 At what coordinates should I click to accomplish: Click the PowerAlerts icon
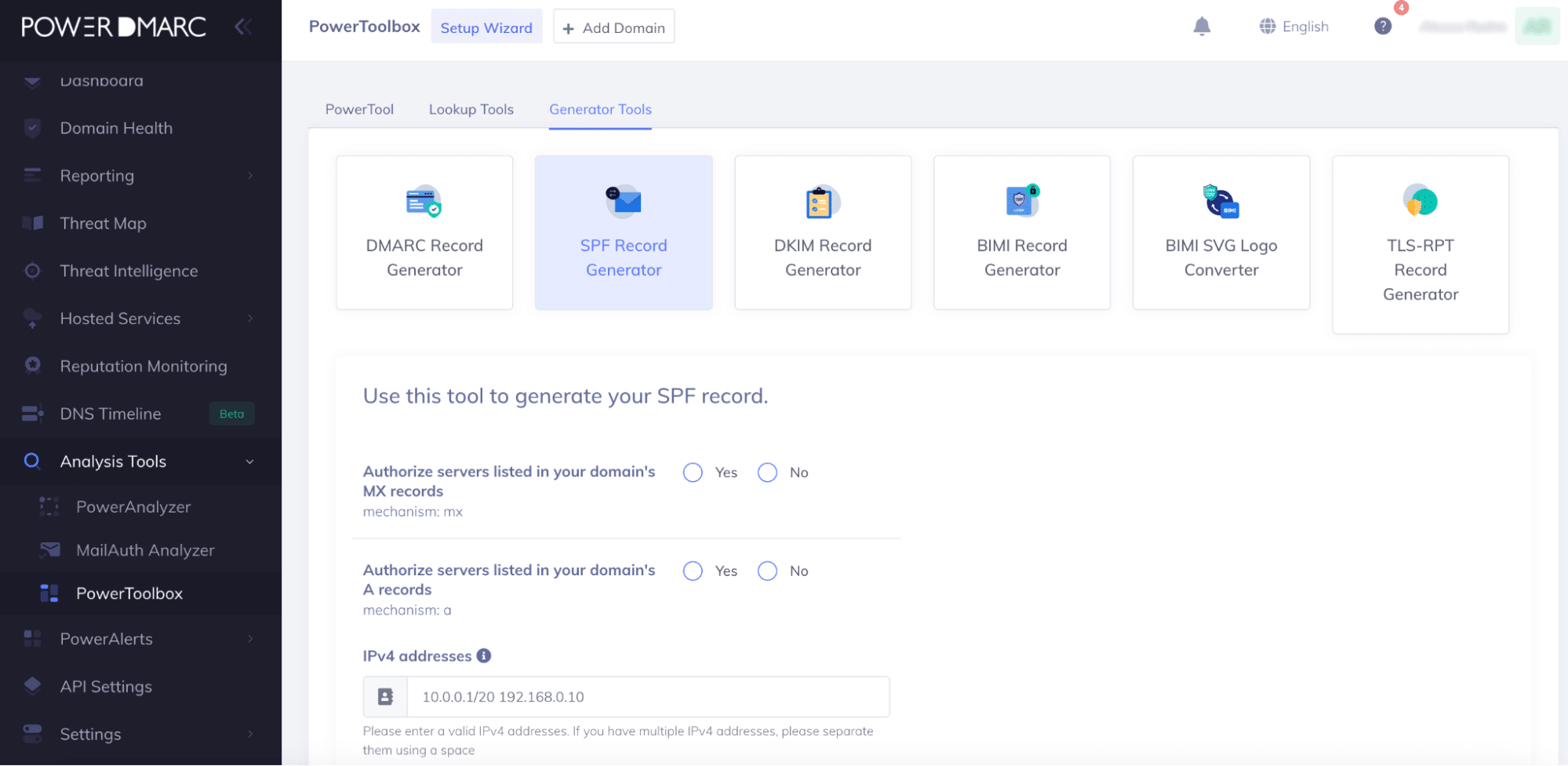[x=32, y=639]
